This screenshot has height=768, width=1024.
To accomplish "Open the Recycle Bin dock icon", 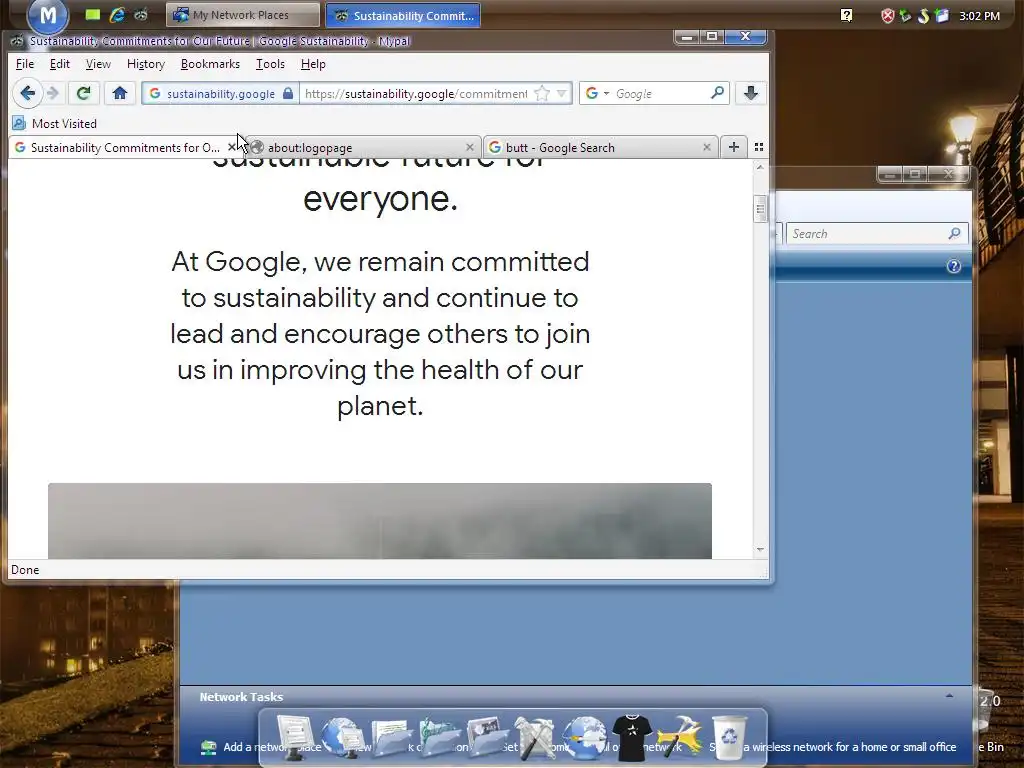I will point(728,737).
